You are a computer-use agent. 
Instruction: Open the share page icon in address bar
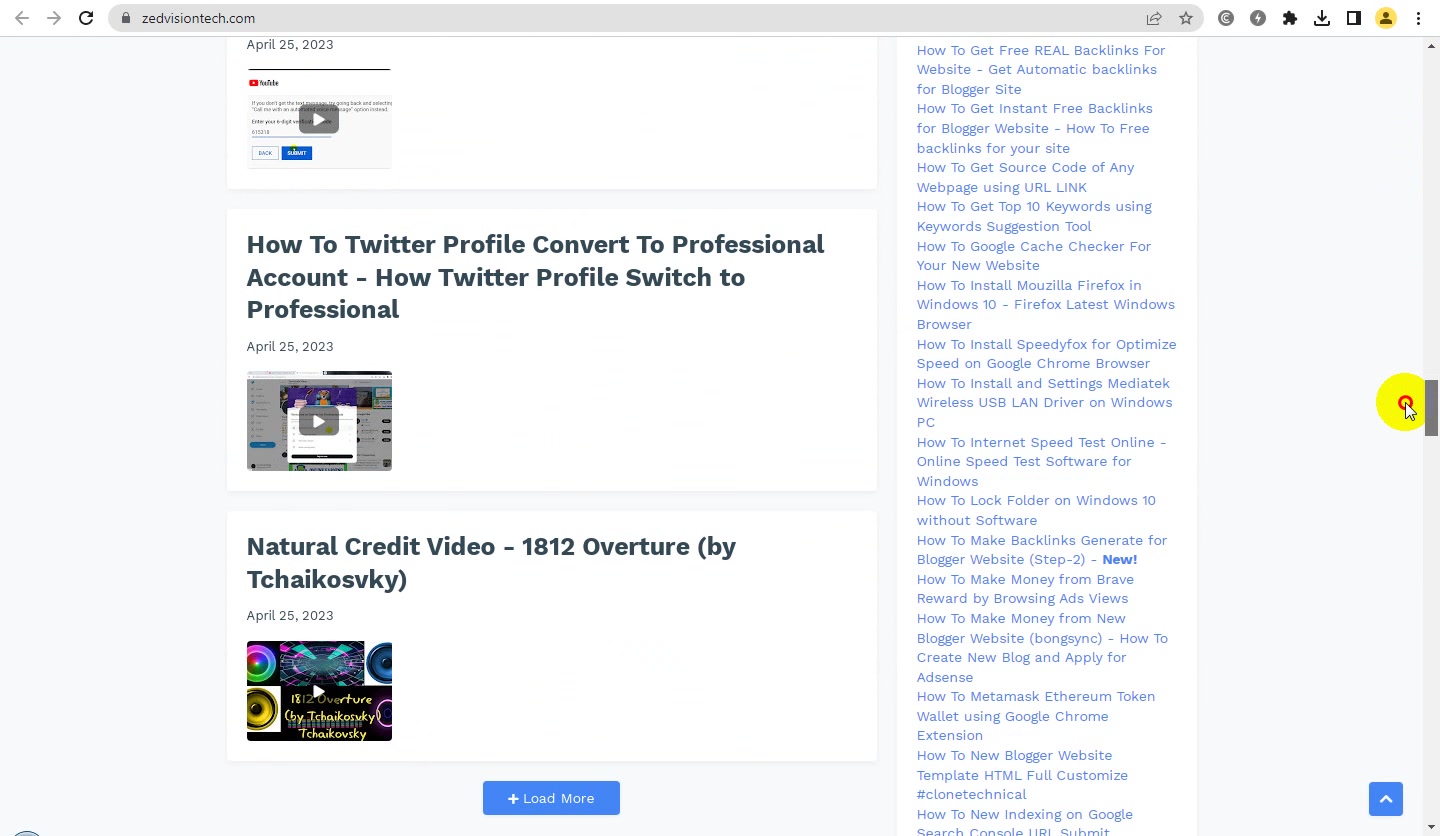click(x=1154, y=18)
